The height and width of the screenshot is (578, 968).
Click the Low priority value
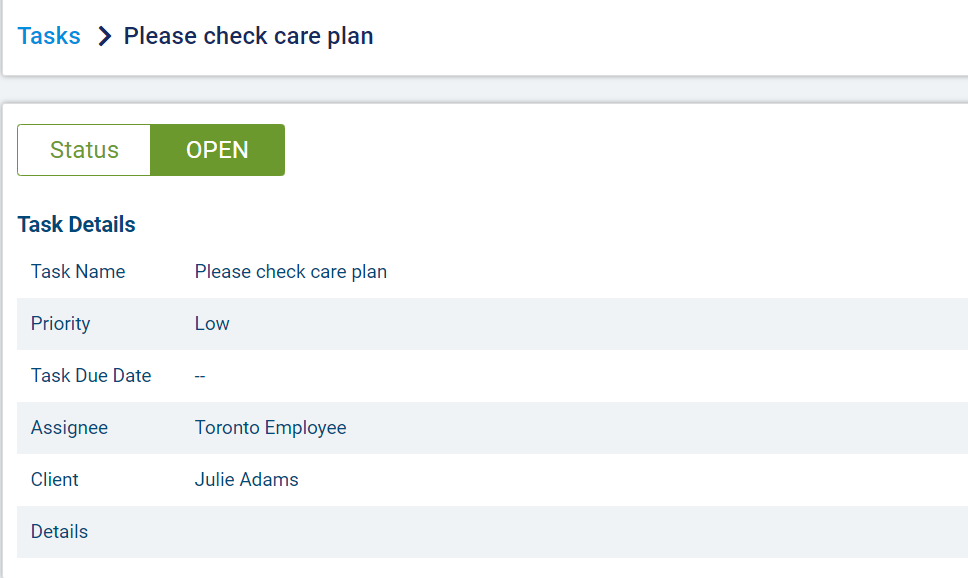coord(212,324)
